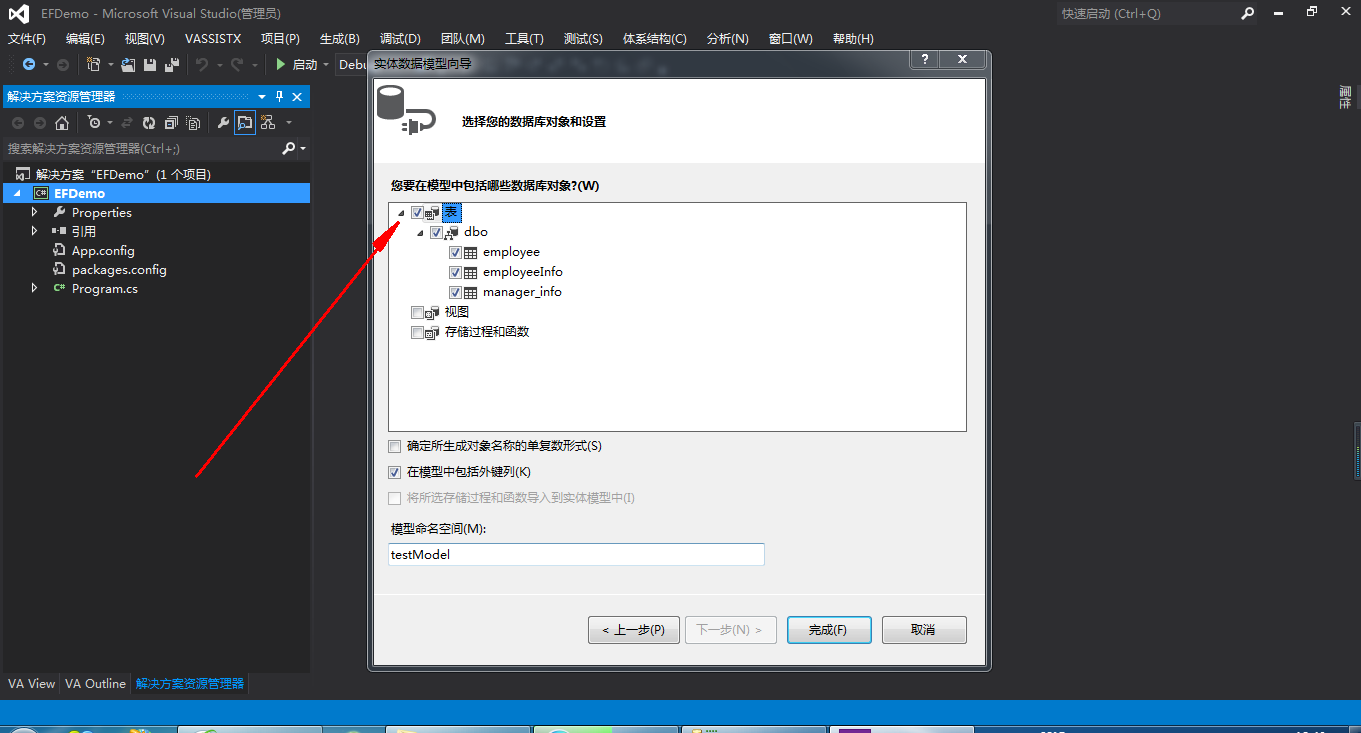Image resolution: width=1361 pixels, height=733 pixels.
Task: Collapse the dbo node triangle
Action: point(420,233)
